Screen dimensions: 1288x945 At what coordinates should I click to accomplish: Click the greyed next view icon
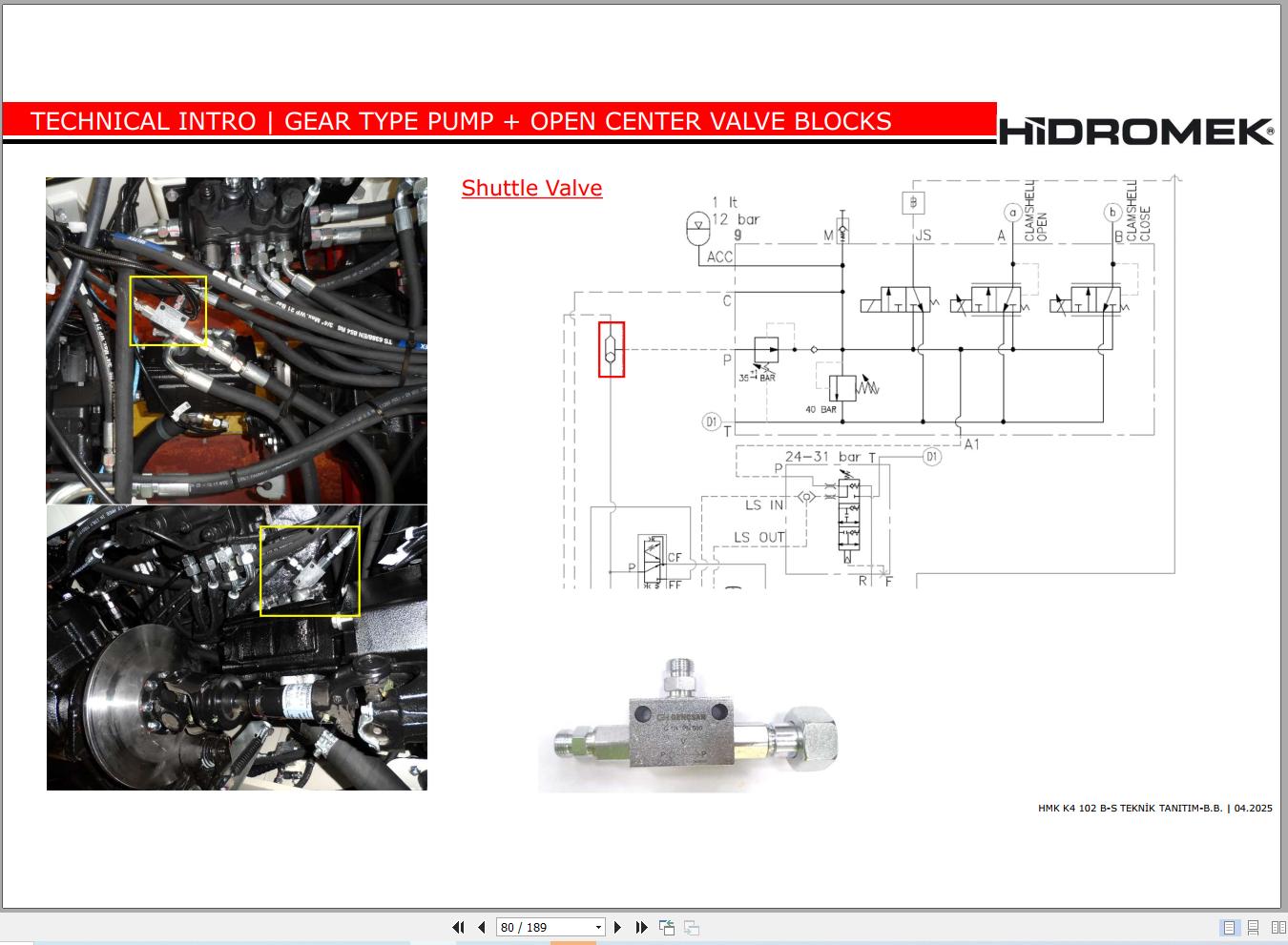[692, 927]
